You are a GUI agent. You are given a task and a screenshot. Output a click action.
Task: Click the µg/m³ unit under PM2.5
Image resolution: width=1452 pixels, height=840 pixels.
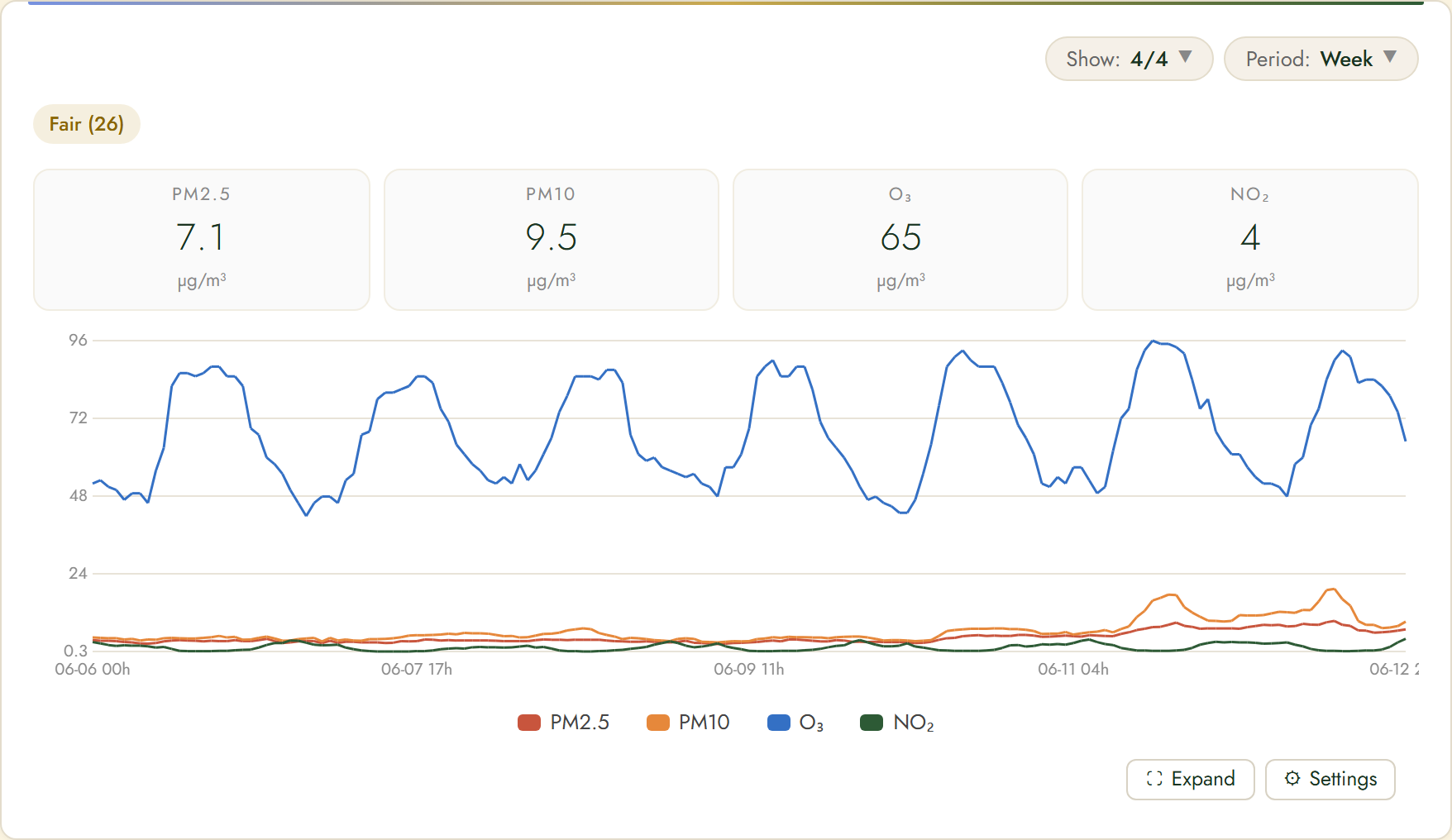click(x=202, y=280)
